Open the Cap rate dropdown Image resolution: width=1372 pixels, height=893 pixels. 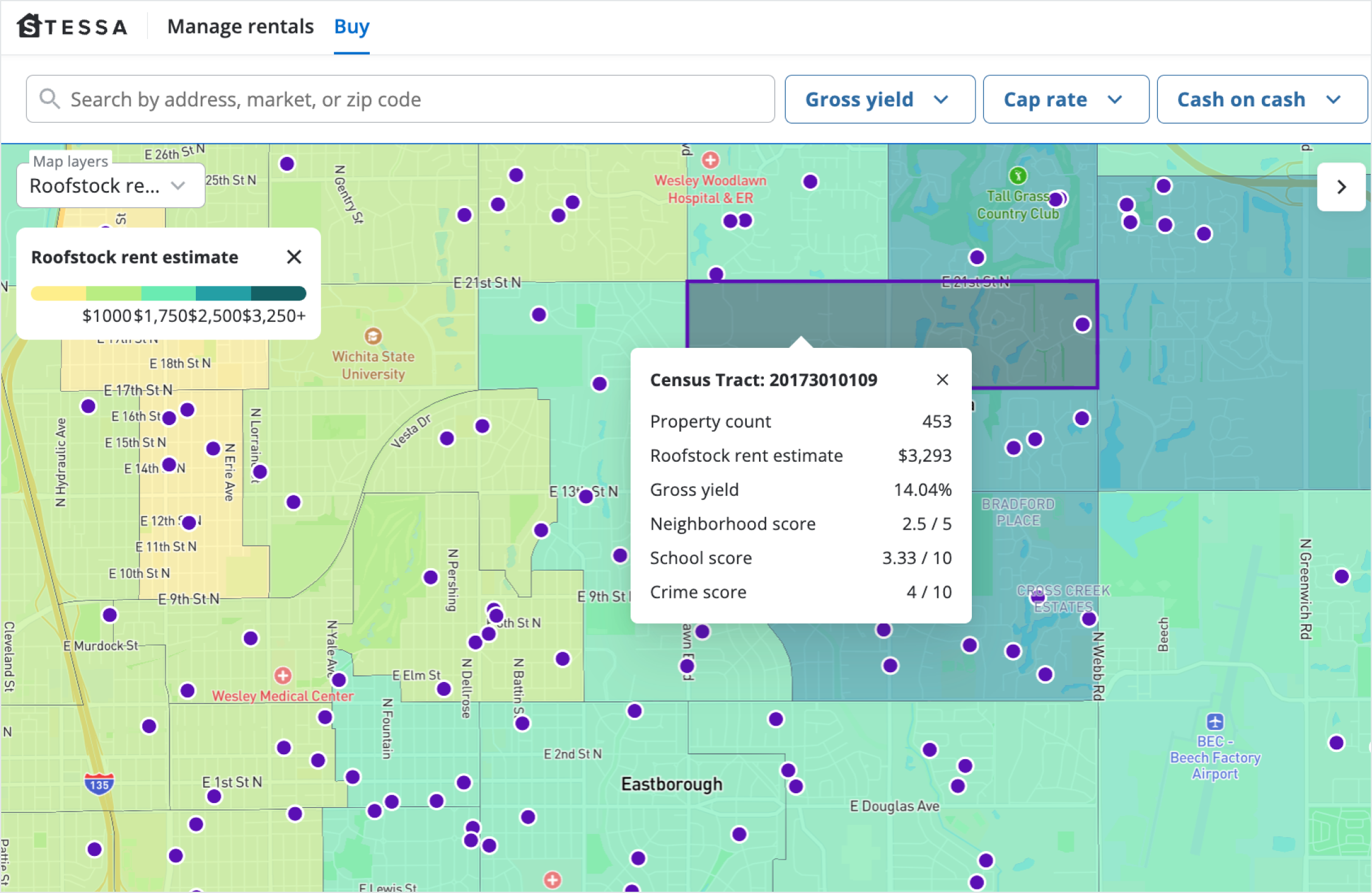(x=1065, y=99)
